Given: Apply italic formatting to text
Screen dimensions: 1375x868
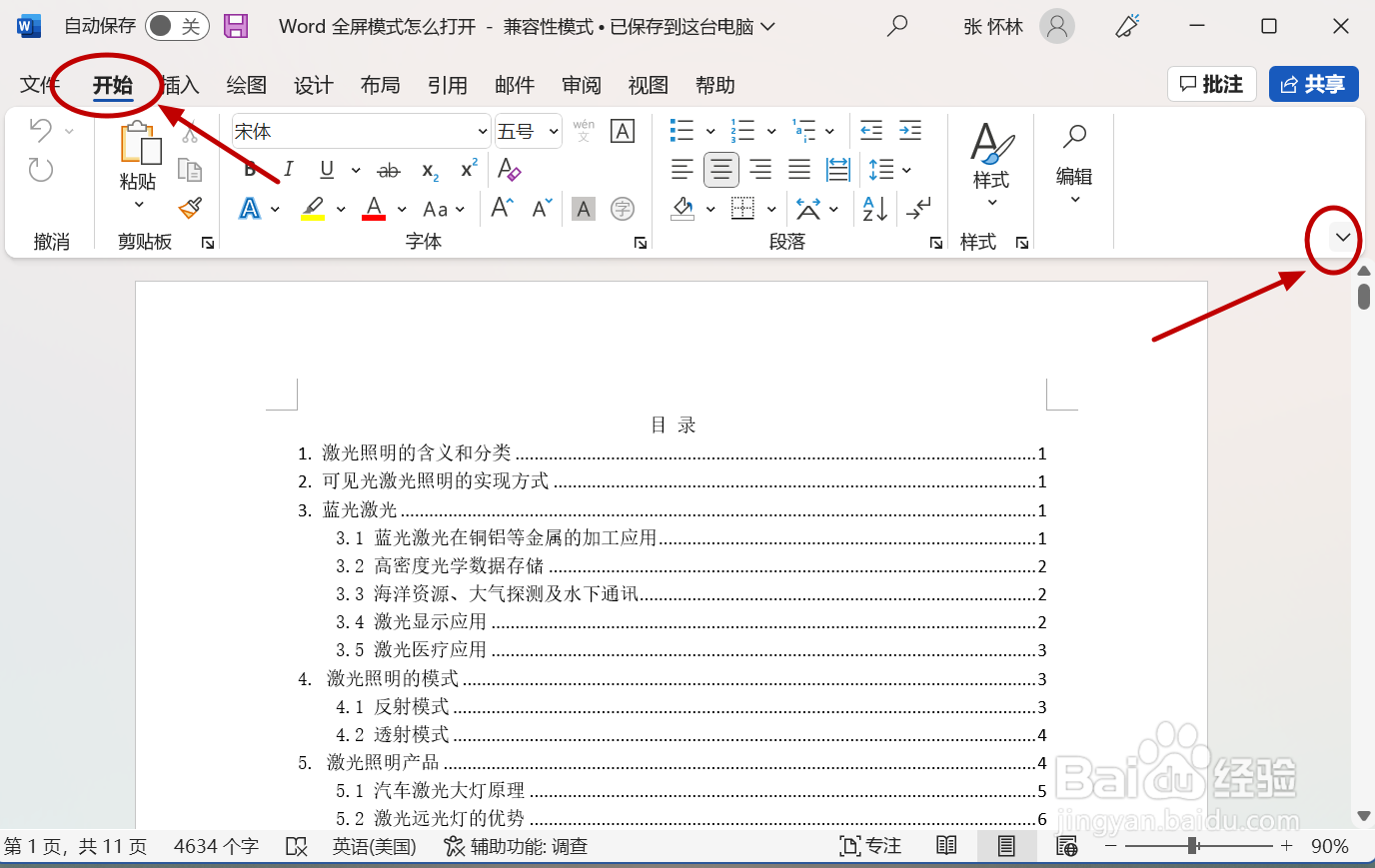Looking at the screenshot, I should pyautogui.click(x=288, y=169).
